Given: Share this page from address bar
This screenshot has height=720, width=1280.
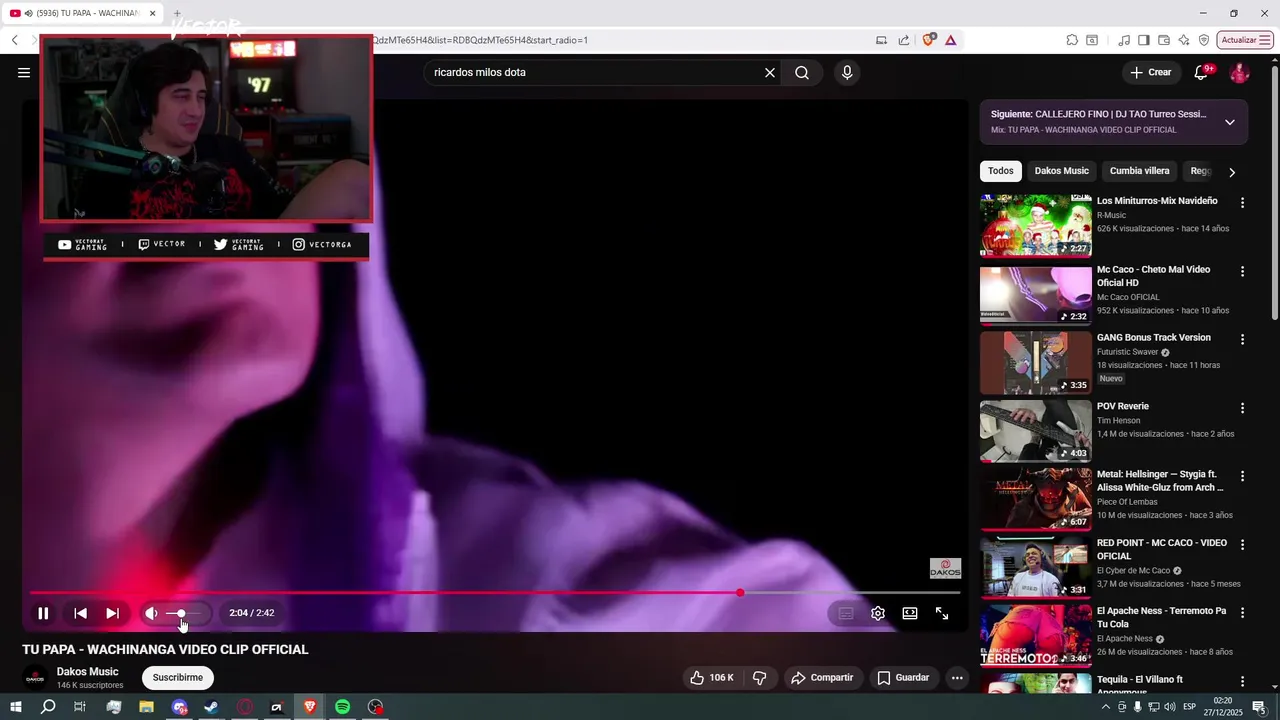Looking at the screenshot, I should tap(904, 40).
